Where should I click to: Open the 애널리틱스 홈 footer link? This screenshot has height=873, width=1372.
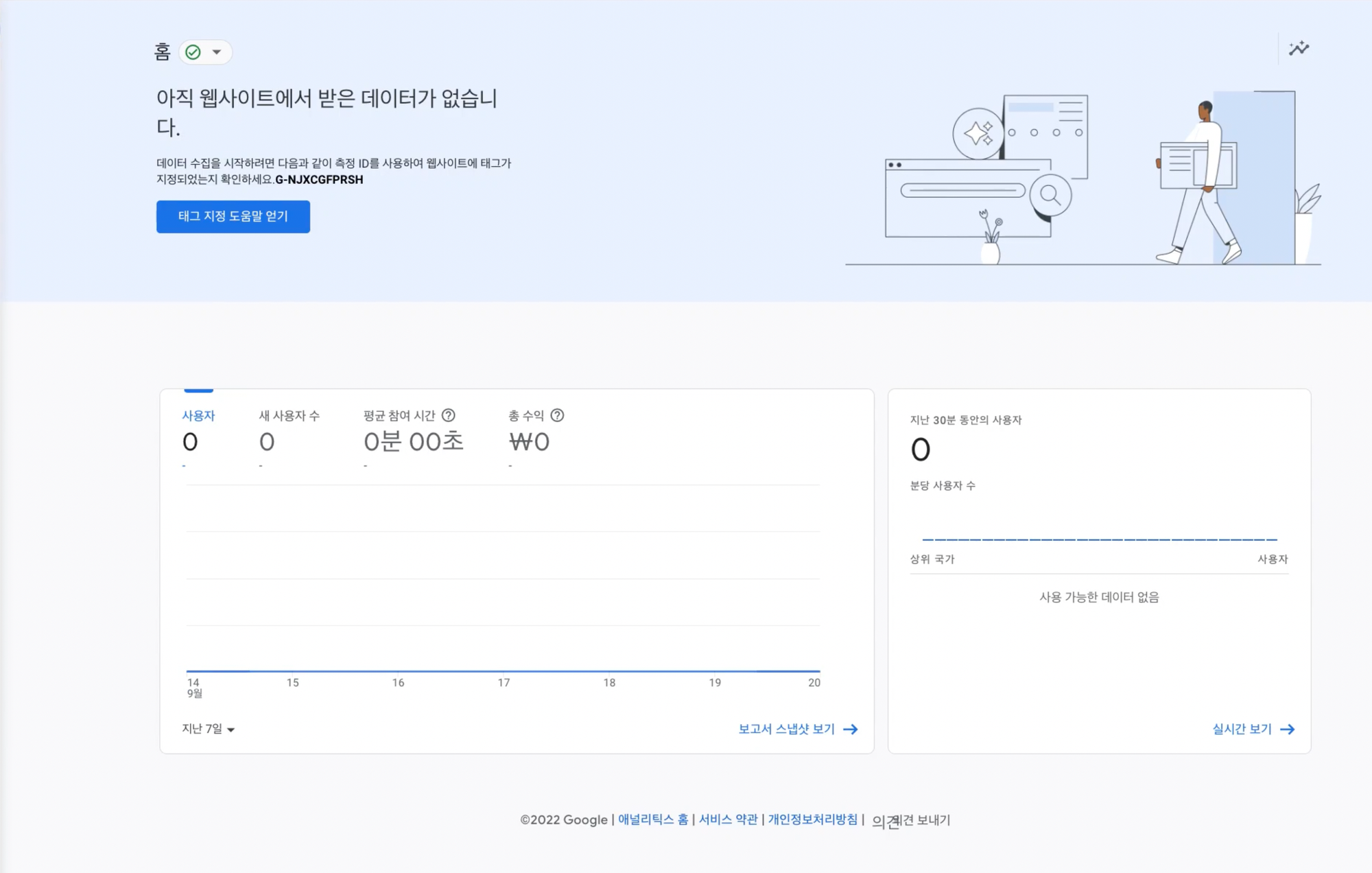(653, 819)
